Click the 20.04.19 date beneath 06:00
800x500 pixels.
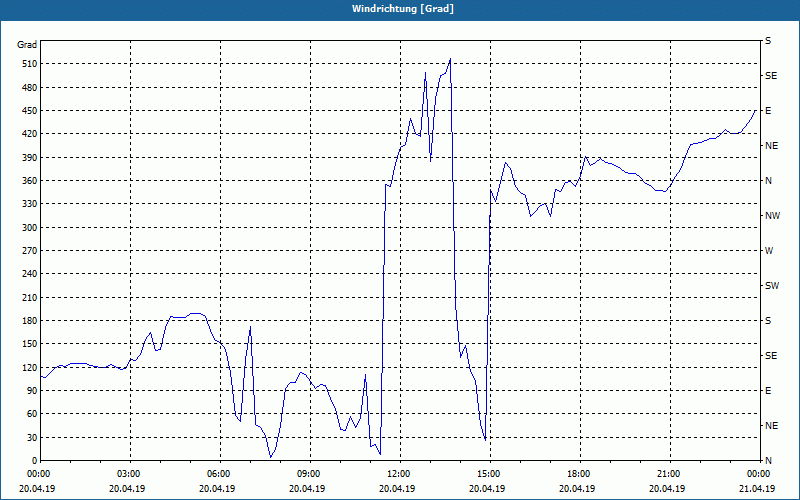tap(217, 488)
